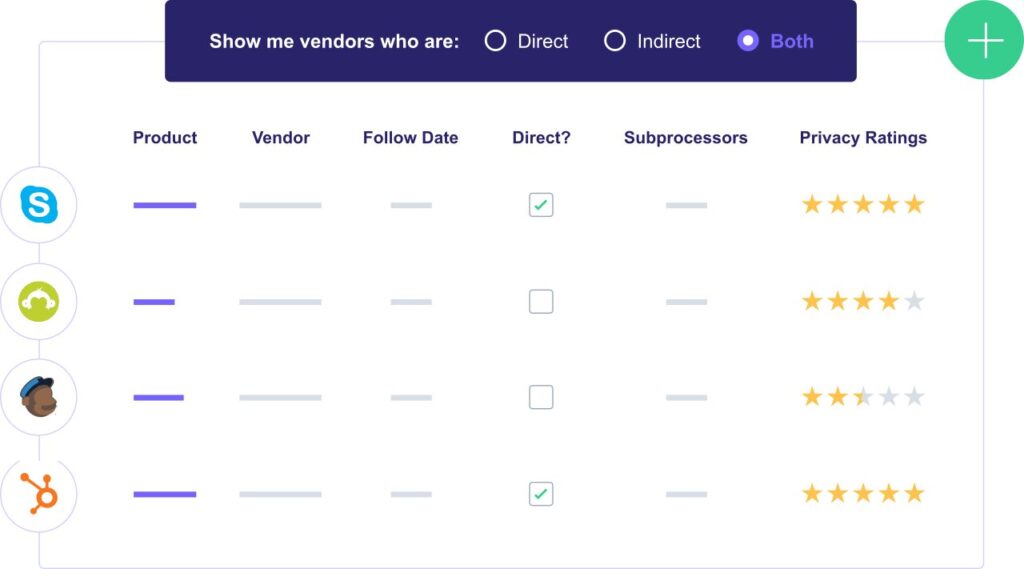Click the Skype vendor icon
Image resolution: width=1024 pixels, height=569 pixels.
pos(39,205)
